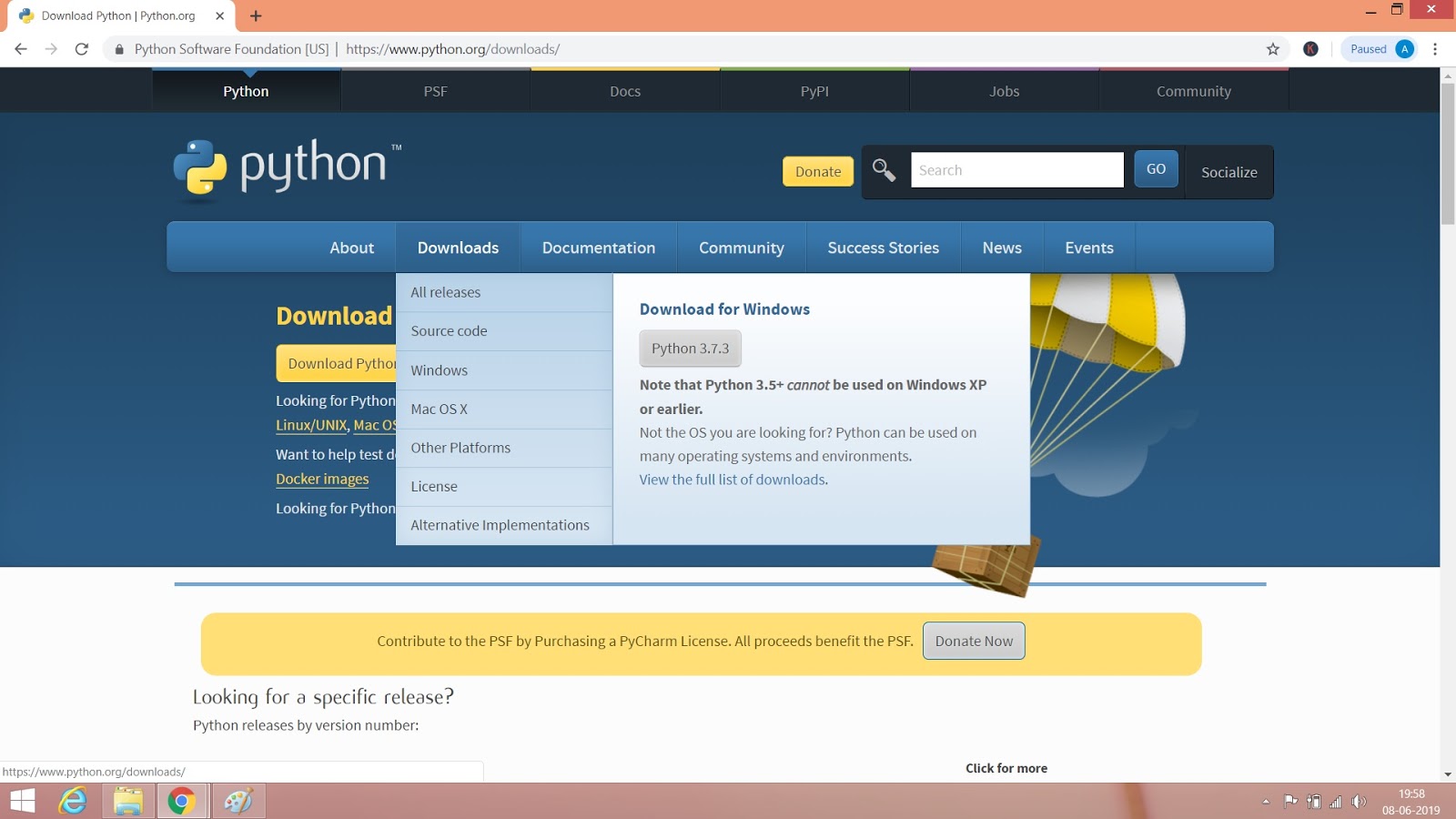Screen dimensions: 1456x819
Task: Select the Docs top-bar tab
Action: pyautogui.click(x=625, y=91)
